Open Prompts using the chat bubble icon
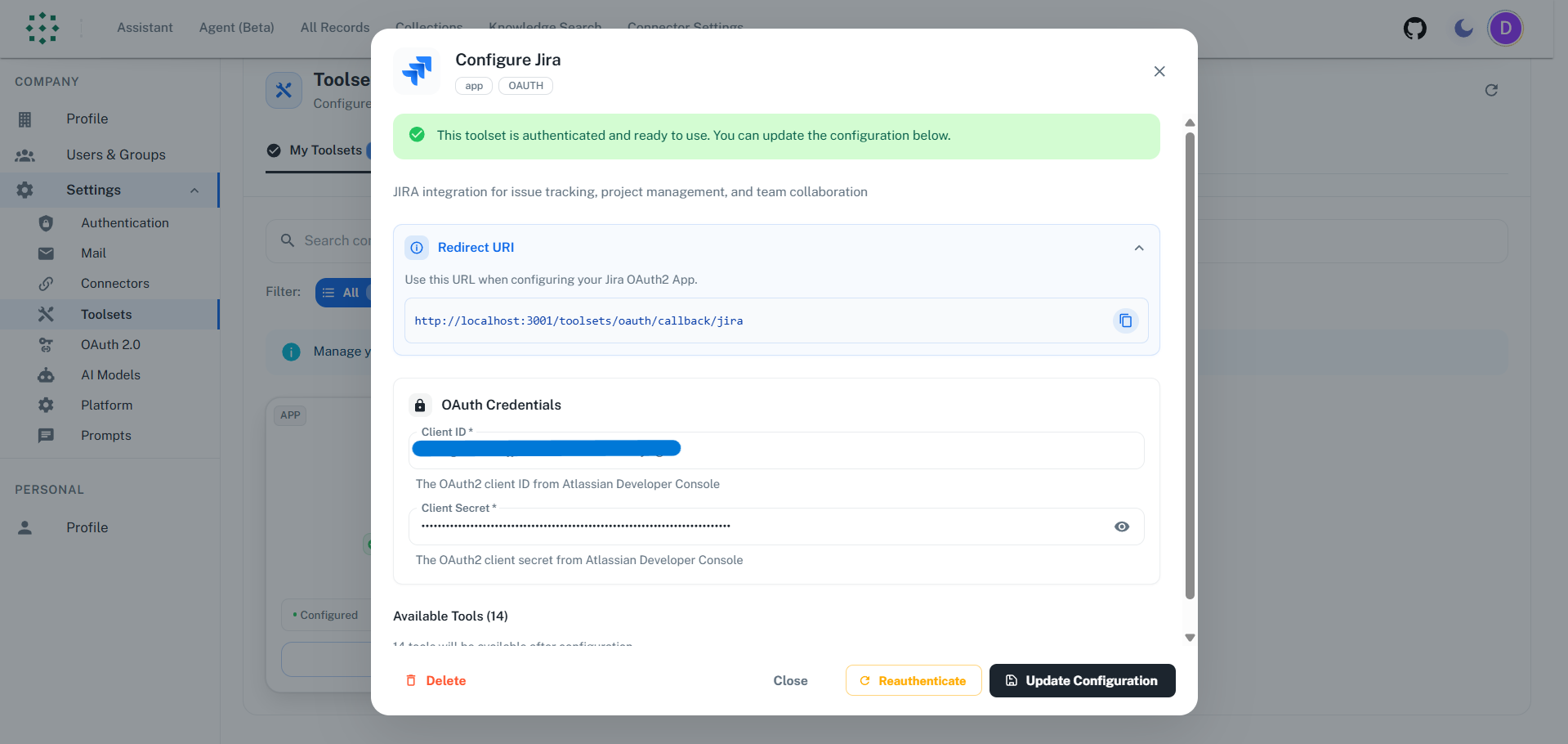Viewport: 1568px width, 744px height. click(47, 435)
